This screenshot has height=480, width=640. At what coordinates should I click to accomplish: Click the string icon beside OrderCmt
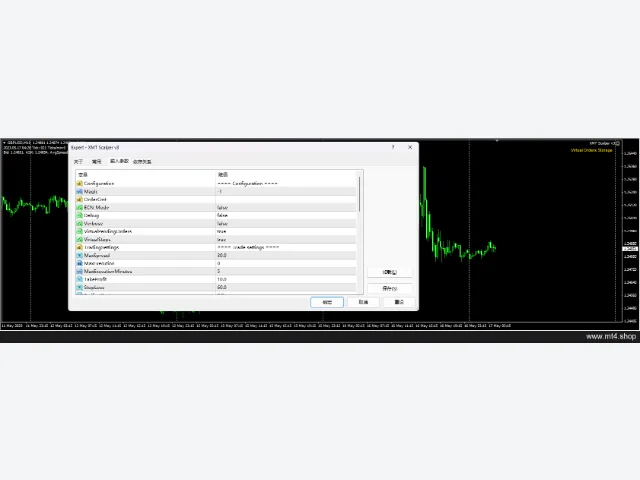[x=80, y=200]
